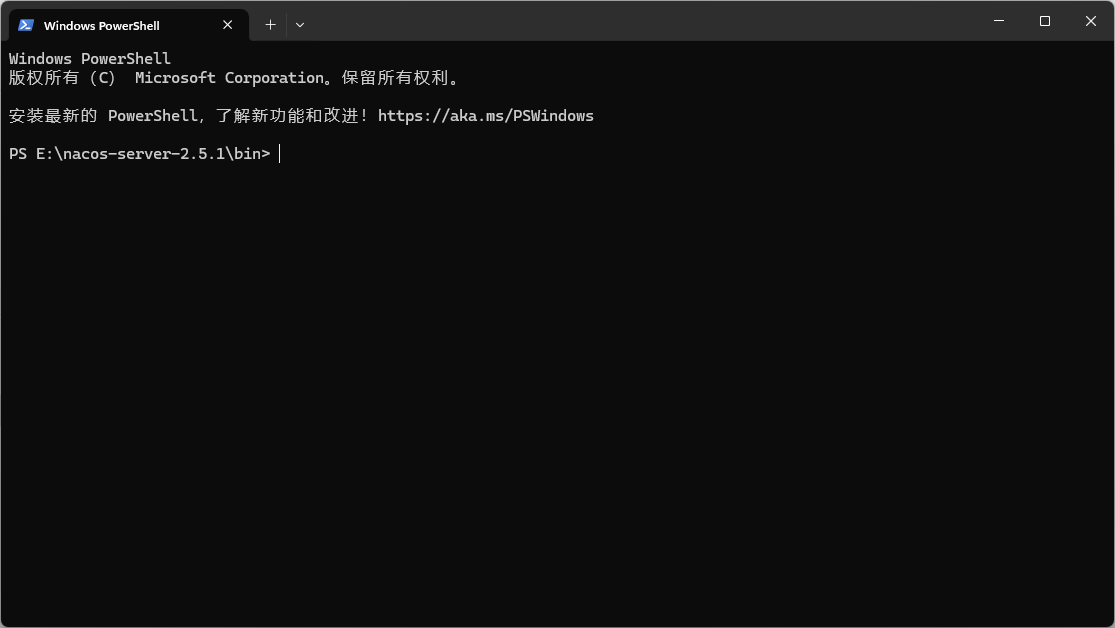This screenshot has width=1115, height=628.
Task: Click the "Microsoft Corporation" text in copyright line
Action: [x=230, y=78]
